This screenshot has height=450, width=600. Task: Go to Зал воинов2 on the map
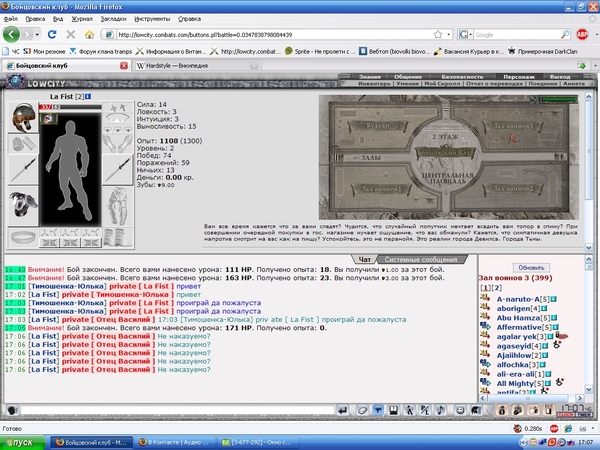(x=513, y=188)
